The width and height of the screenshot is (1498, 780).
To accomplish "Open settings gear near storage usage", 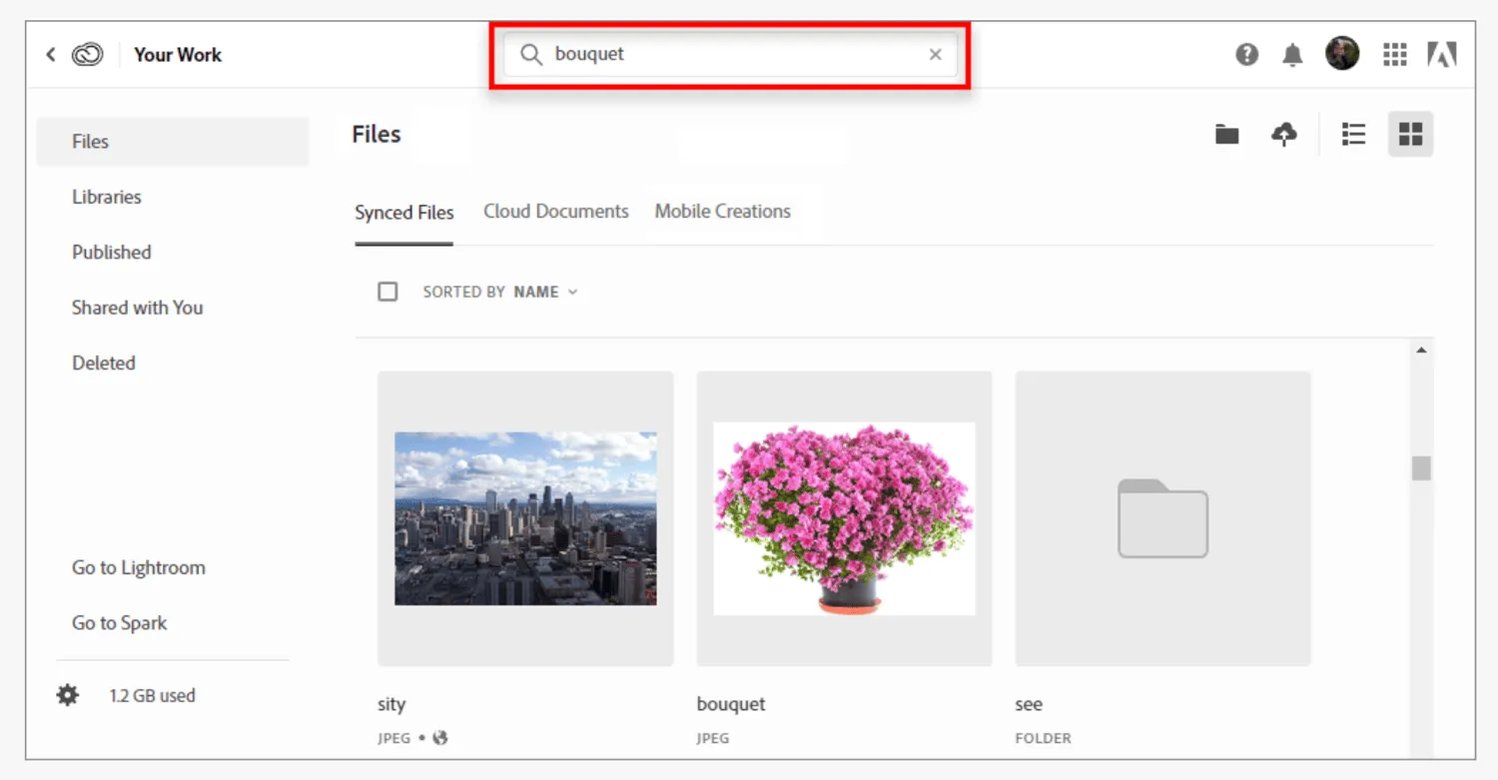I will [67, 695].
